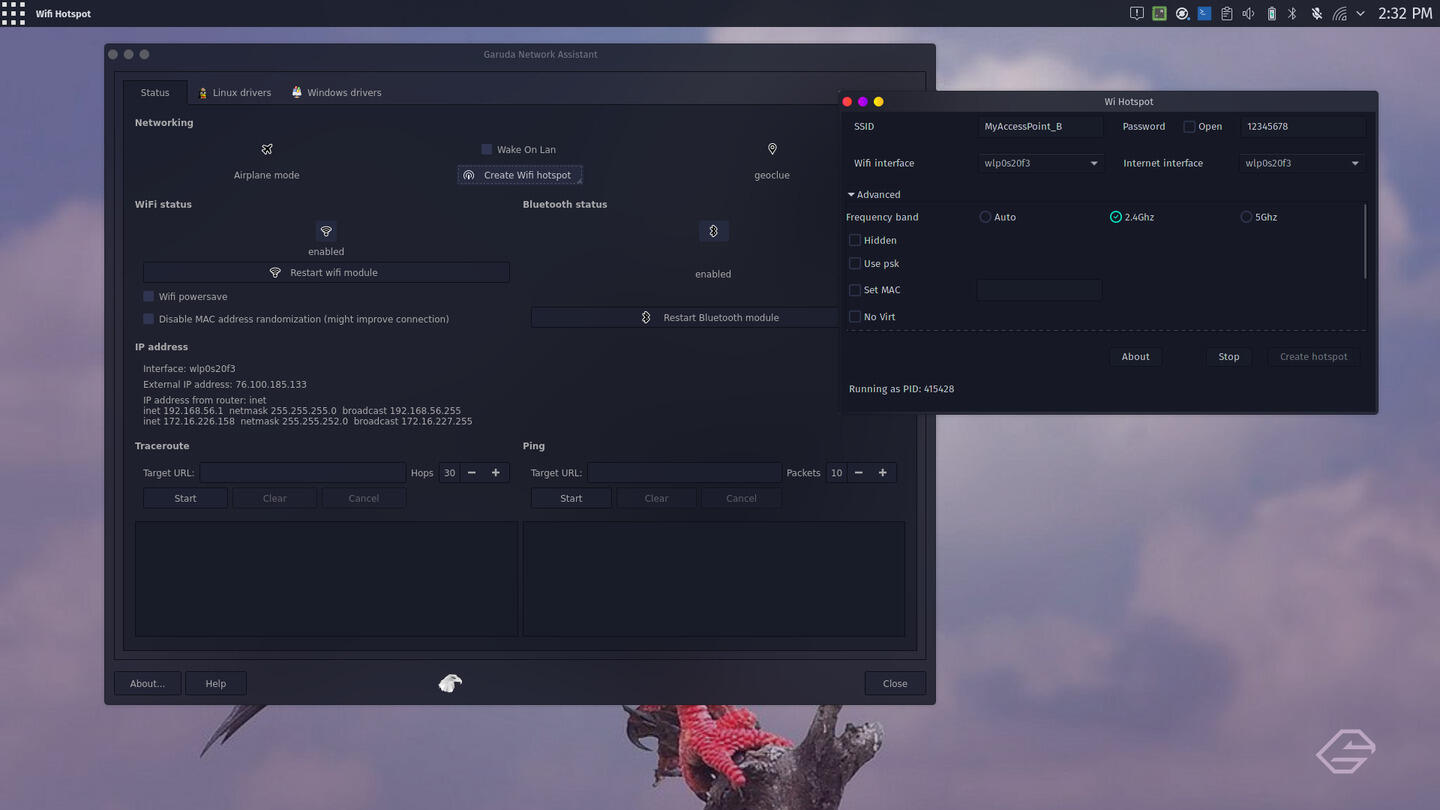Image resolution: width=1440 pixels, height=810 pixels.
Task: Switch to the Status tab
Action: coord(155,92)
